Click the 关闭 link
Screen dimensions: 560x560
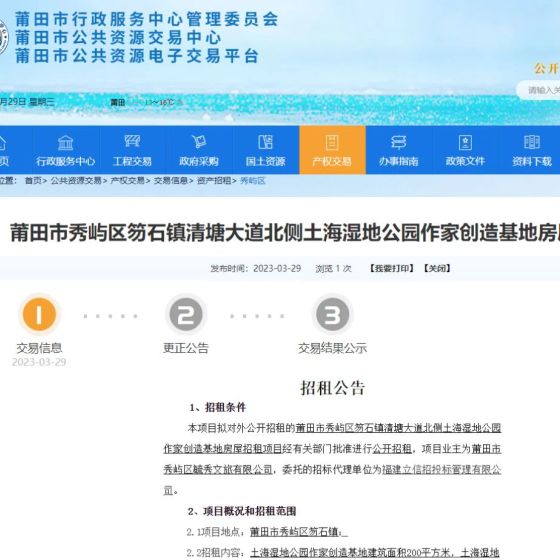click(x=437, y=268)
